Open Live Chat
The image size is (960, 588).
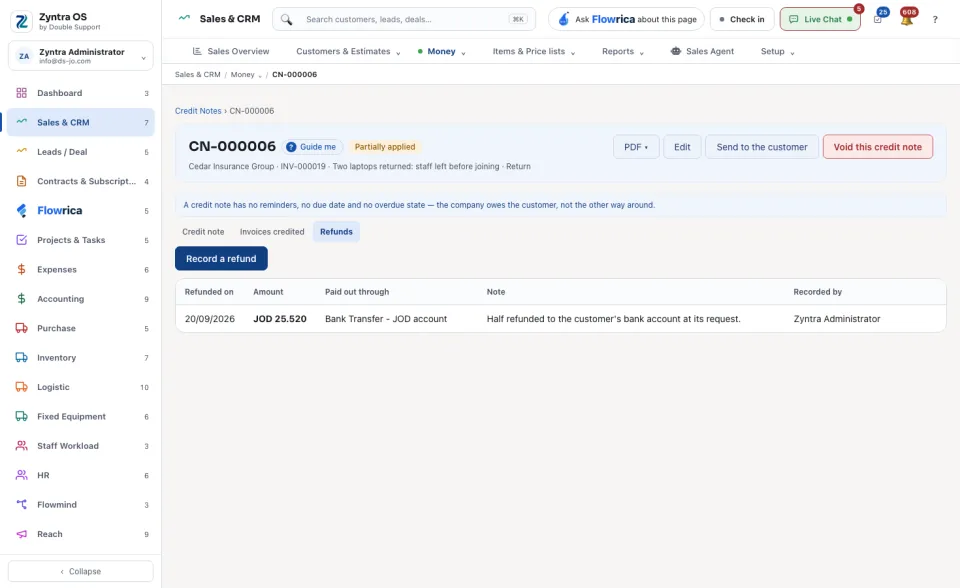(x=820, y=19)
